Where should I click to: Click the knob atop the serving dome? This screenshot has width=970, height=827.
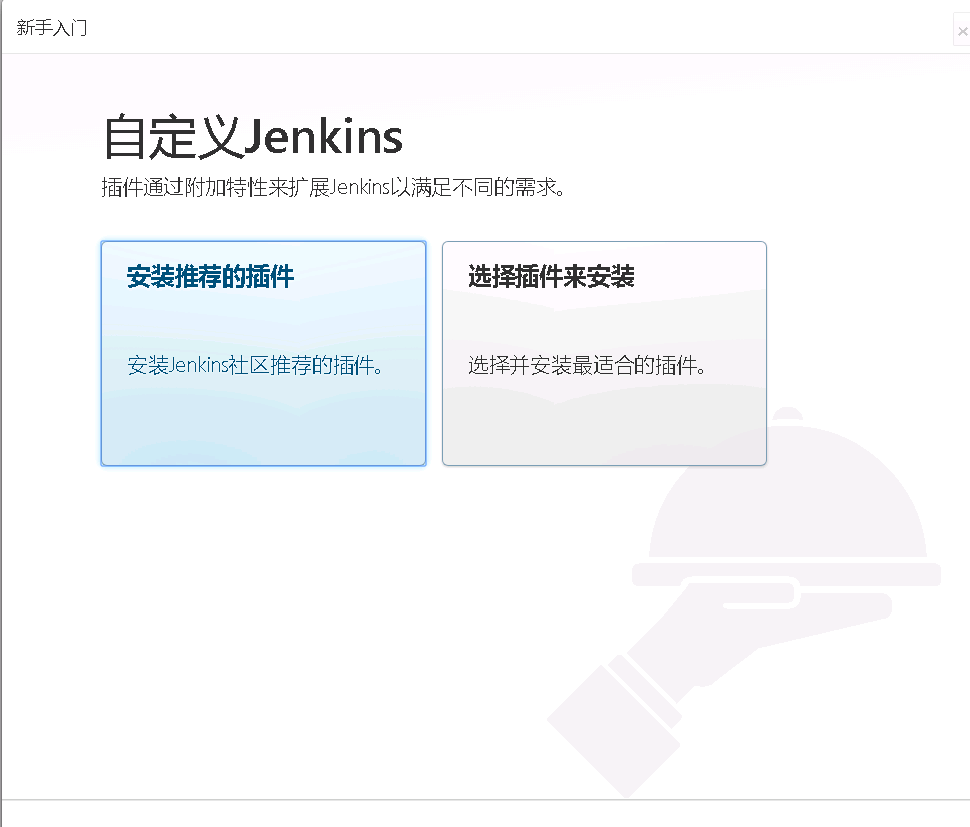788,414
